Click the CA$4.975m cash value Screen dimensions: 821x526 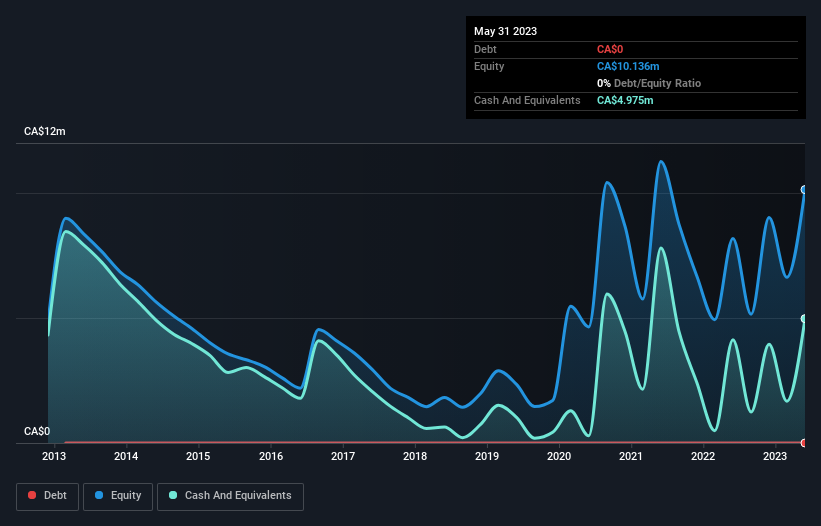click(x=625, y=100)
